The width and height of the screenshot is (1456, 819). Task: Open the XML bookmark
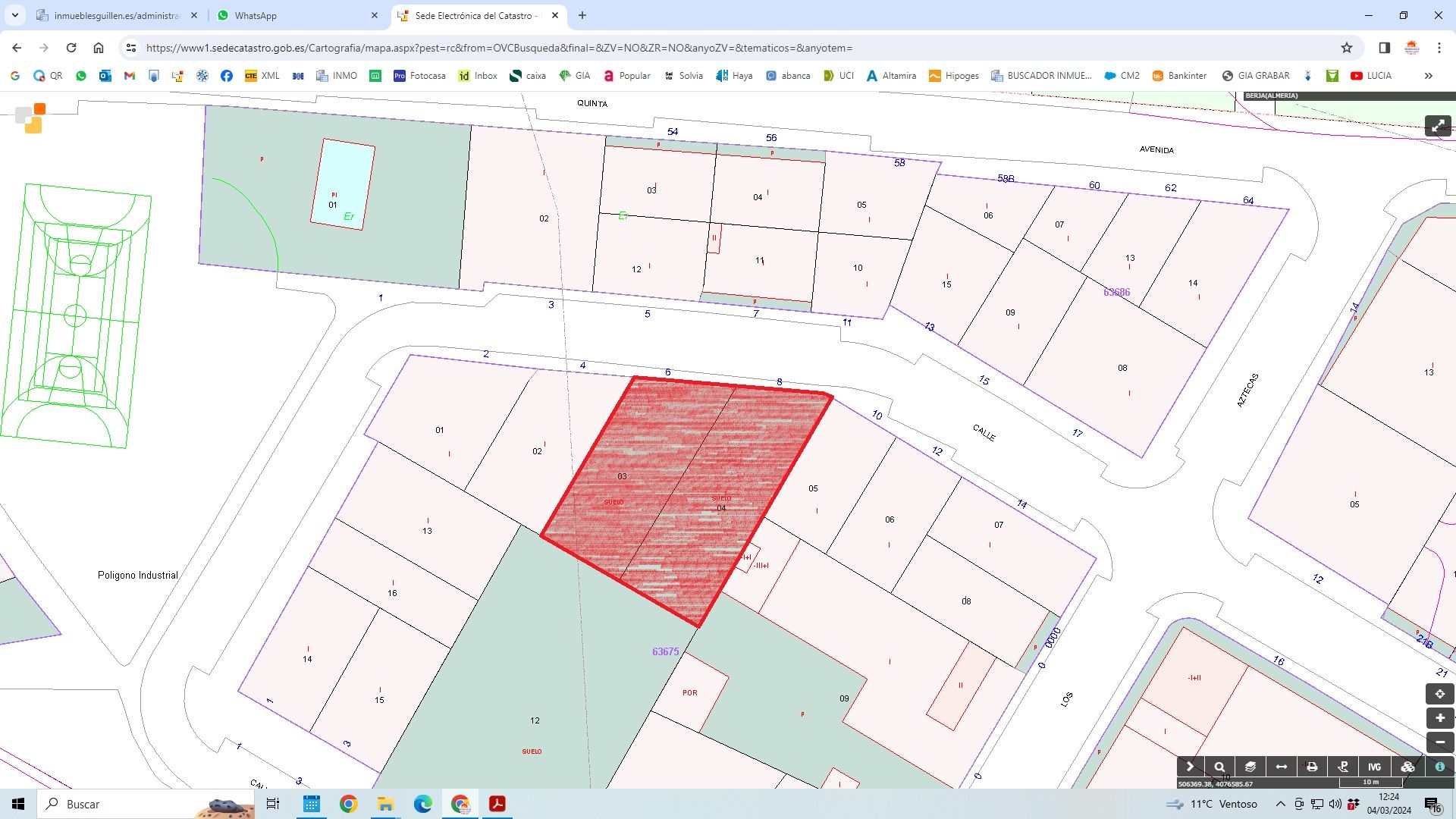[x=262, y=76]
